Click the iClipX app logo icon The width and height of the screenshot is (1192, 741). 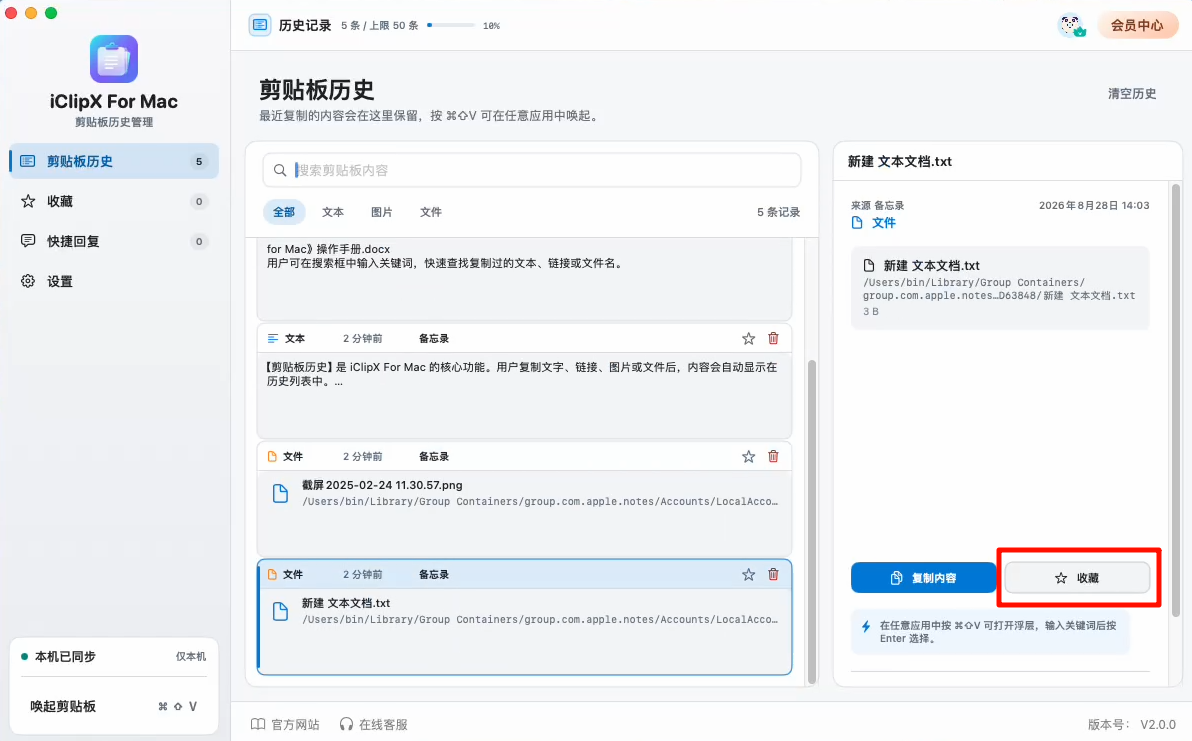[114, 59]
